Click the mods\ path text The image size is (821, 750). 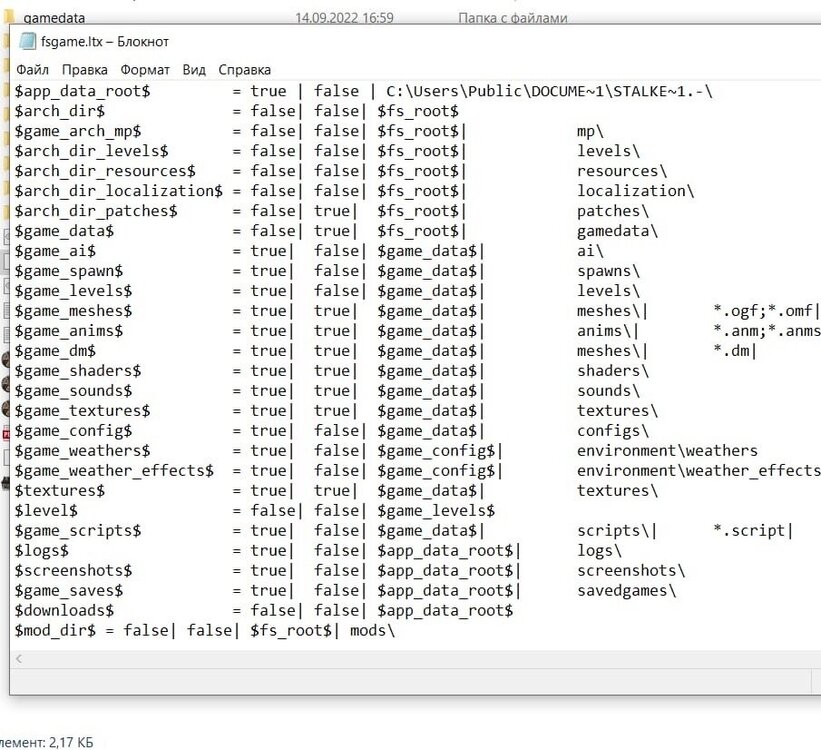pos(372,630)
